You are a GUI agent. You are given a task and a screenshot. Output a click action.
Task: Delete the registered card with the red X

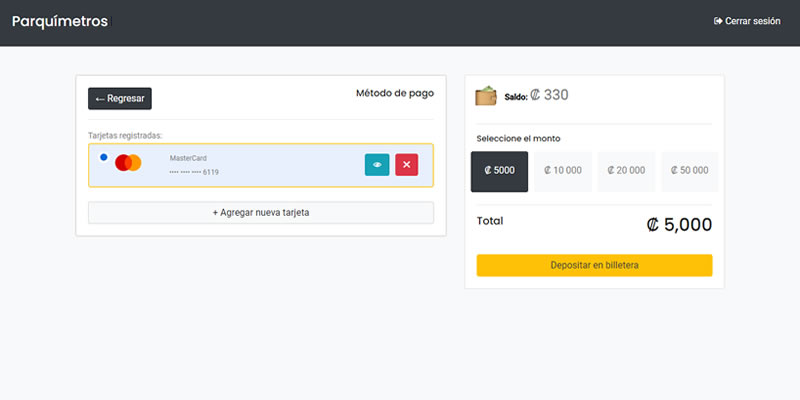(406, 165)
